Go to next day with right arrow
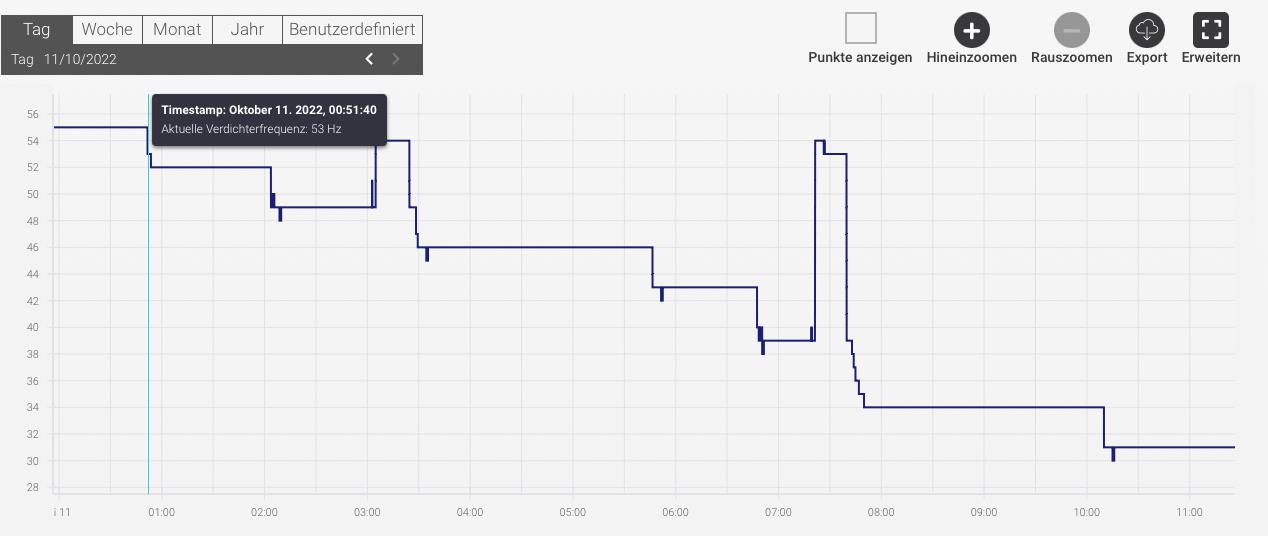1268x536 pixels. click(396, 59)
